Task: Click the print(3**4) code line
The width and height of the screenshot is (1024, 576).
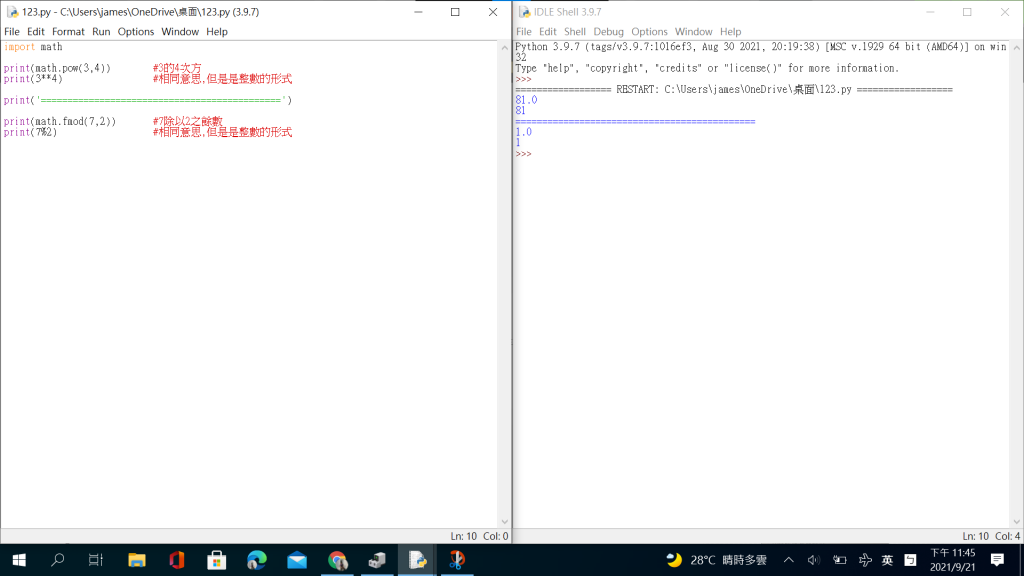Action: tap(33, 79)
